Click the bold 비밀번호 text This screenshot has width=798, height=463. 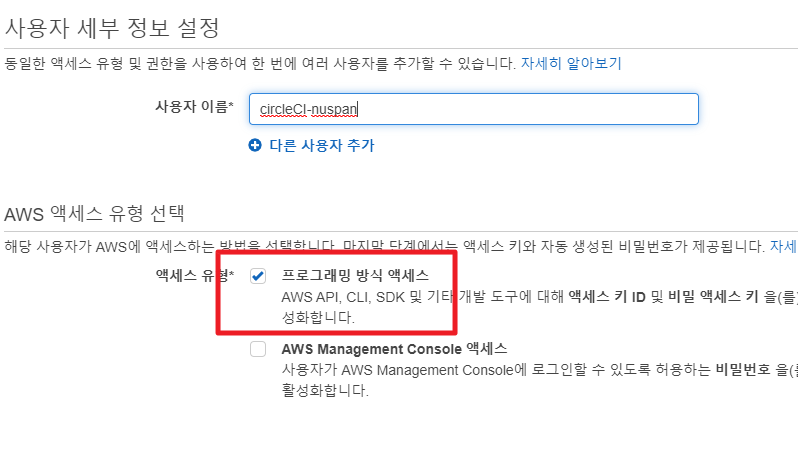[x=743, y=369]
